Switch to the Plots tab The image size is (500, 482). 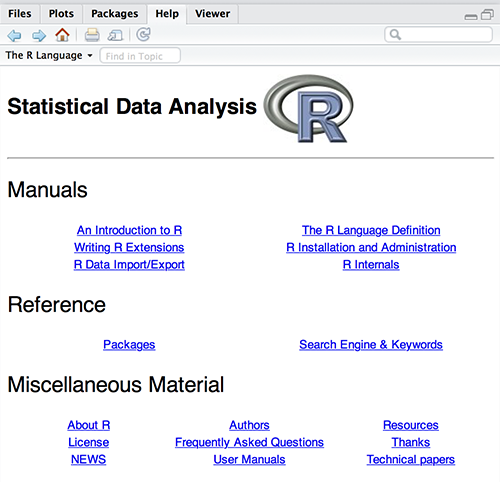tap(61, 14)
